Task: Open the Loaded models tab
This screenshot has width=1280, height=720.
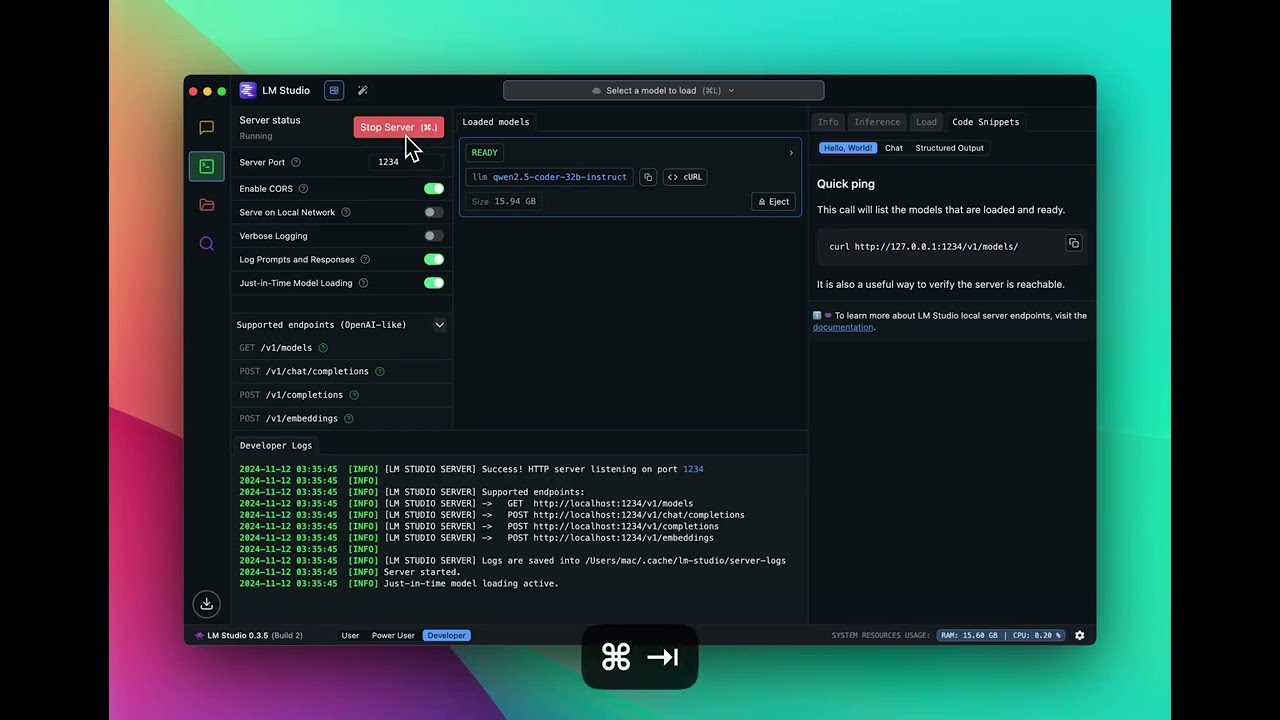Action: [x=496, y=122]
